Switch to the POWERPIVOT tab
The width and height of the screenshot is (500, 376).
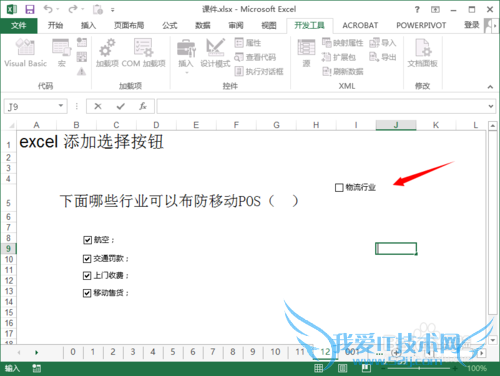click(421, 25)
